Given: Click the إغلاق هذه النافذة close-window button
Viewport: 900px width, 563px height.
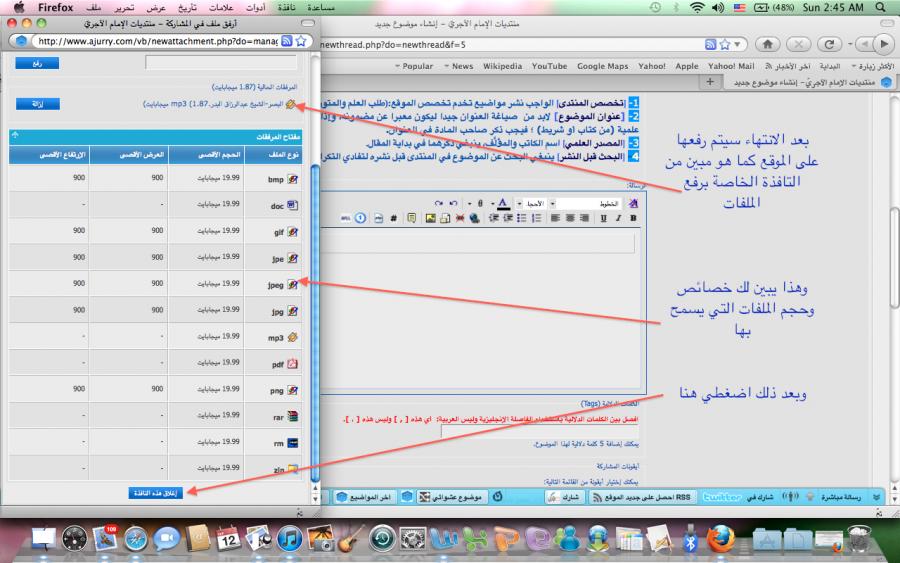Looking at the screenshot, I should tap(160, 492).
